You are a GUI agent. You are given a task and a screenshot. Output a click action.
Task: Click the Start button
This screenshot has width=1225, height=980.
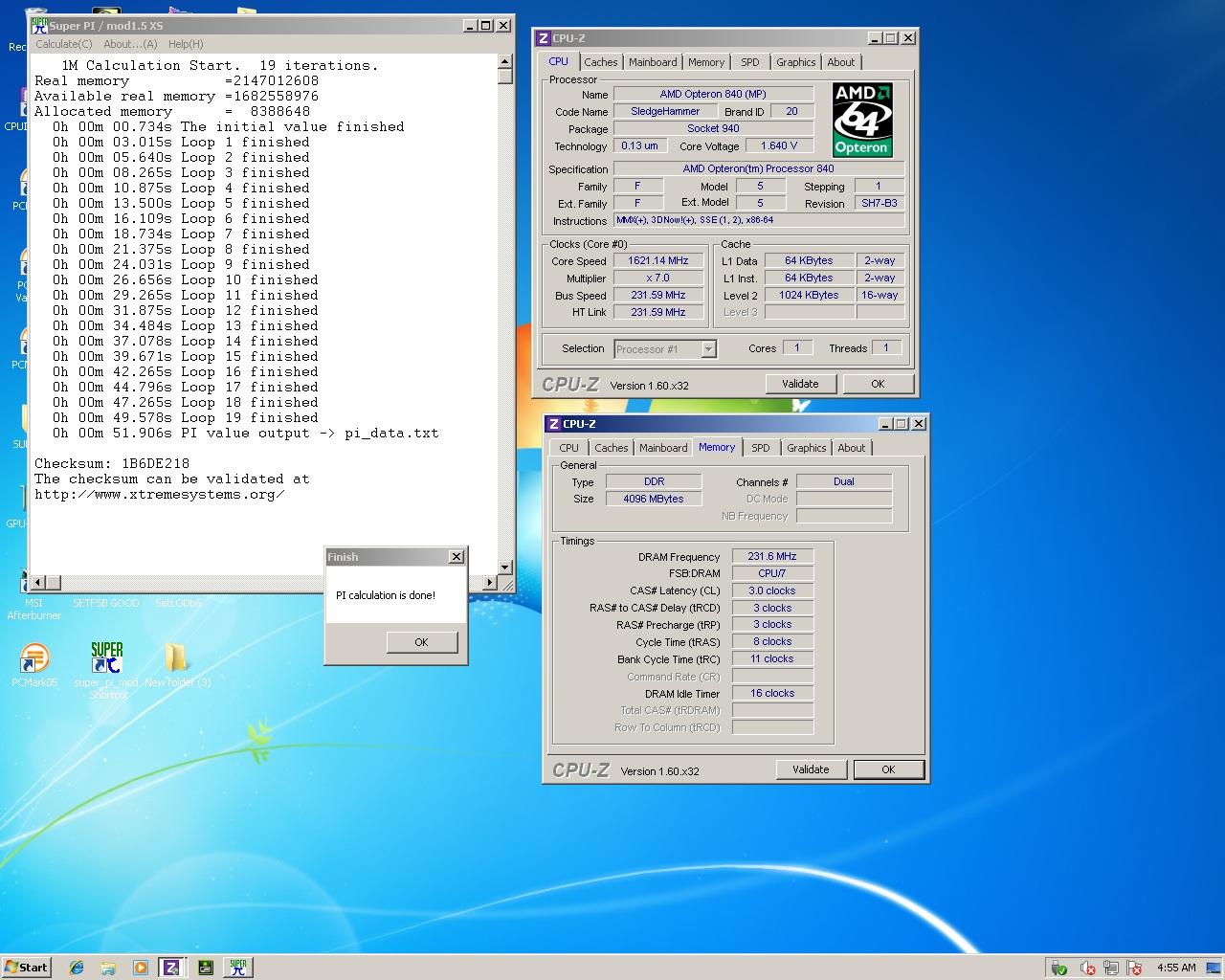point(26,968)
